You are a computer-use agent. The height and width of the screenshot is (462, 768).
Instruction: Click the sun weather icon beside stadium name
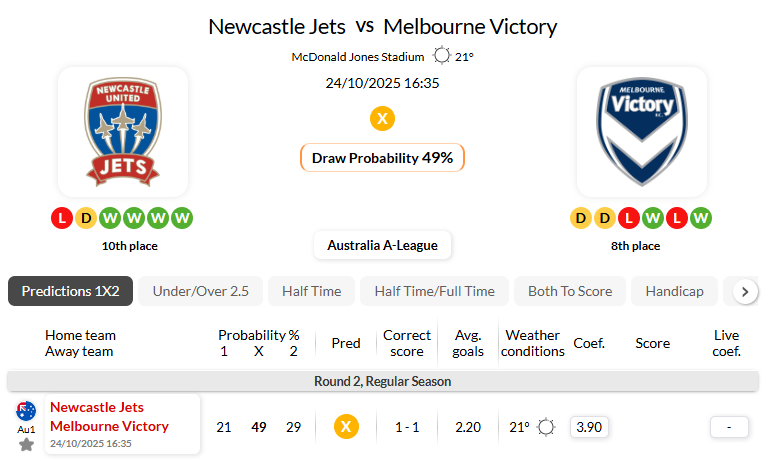441,57
